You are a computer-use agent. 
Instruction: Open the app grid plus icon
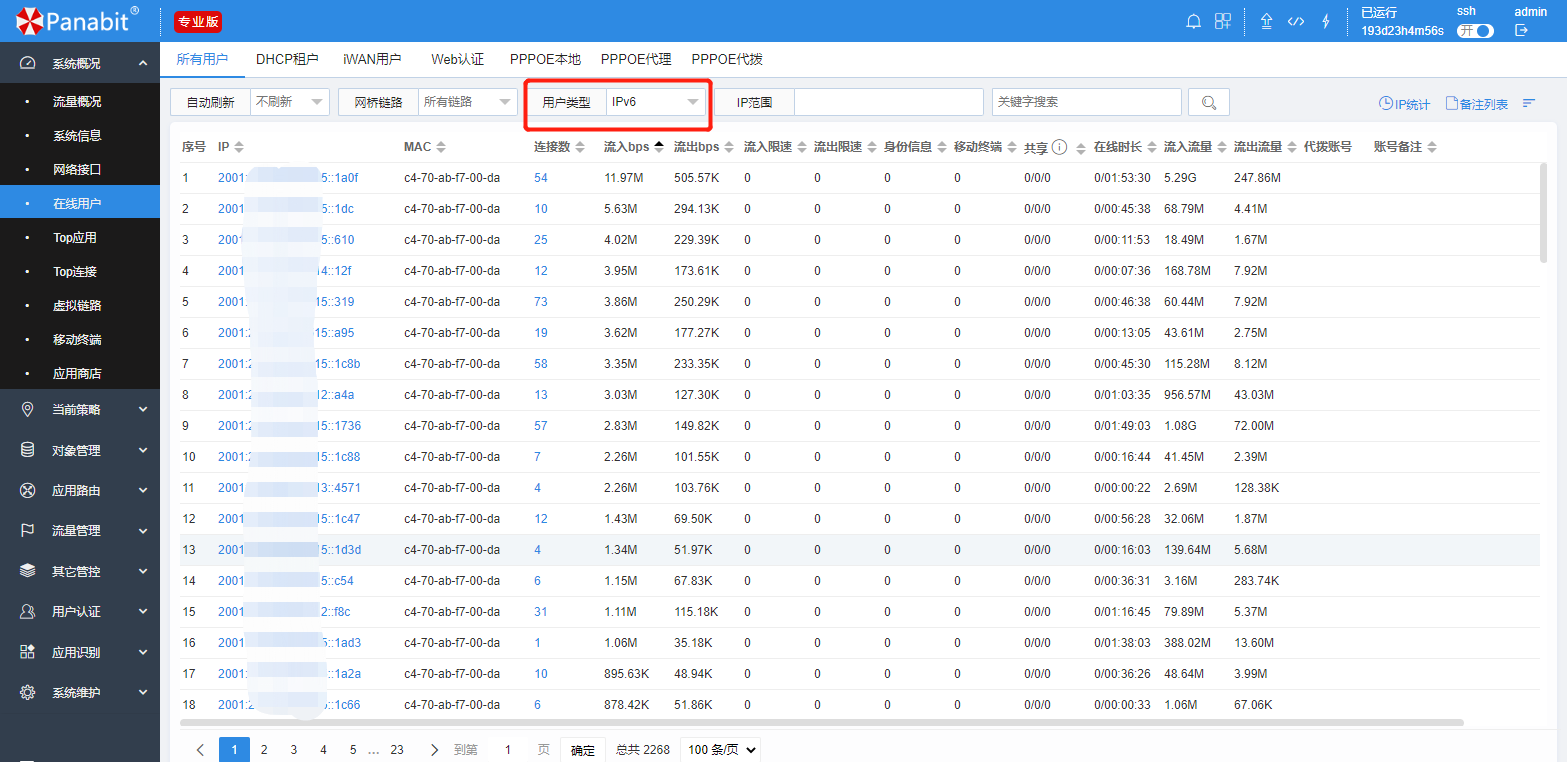[x=1223, y=21]
